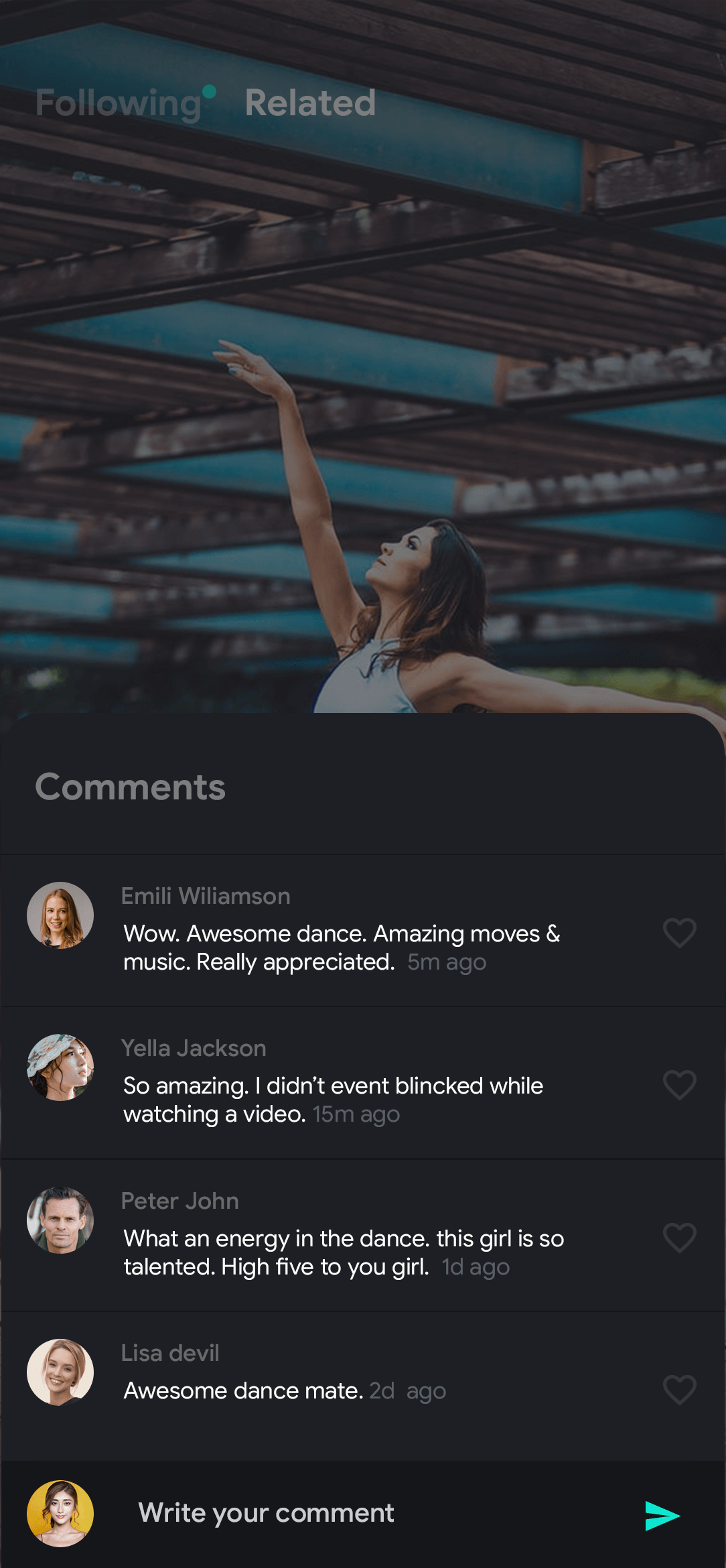
Task: Open Emili Wiliamson's username link
Action: pos(206,896)
